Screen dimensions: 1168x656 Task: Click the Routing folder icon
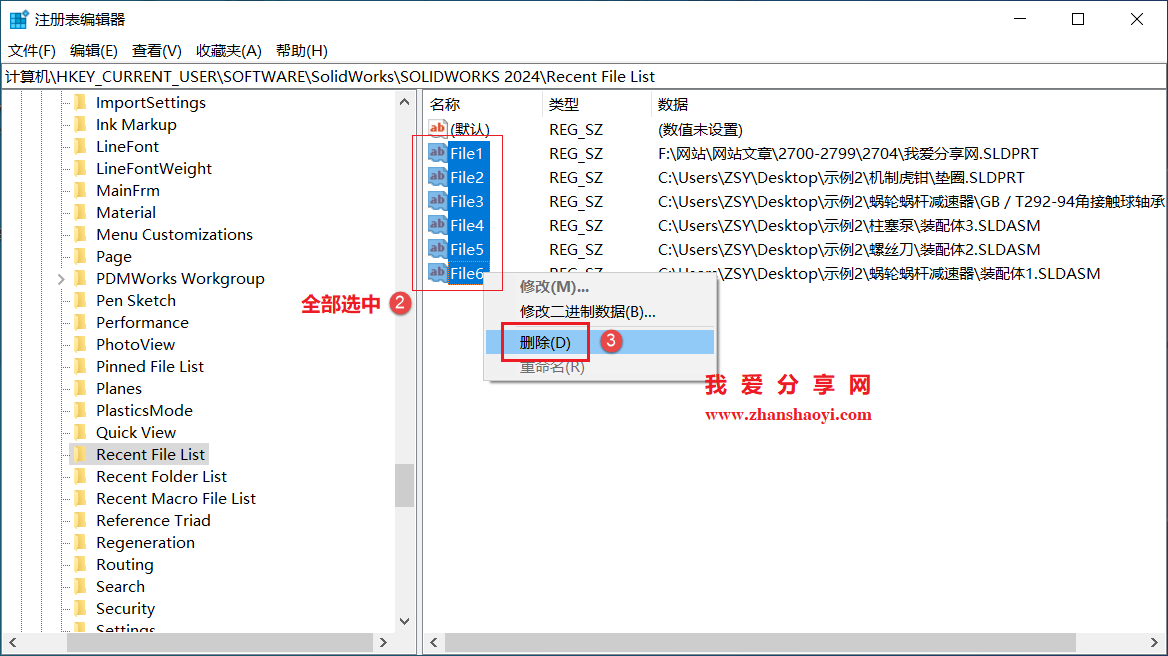pos(81,564)
